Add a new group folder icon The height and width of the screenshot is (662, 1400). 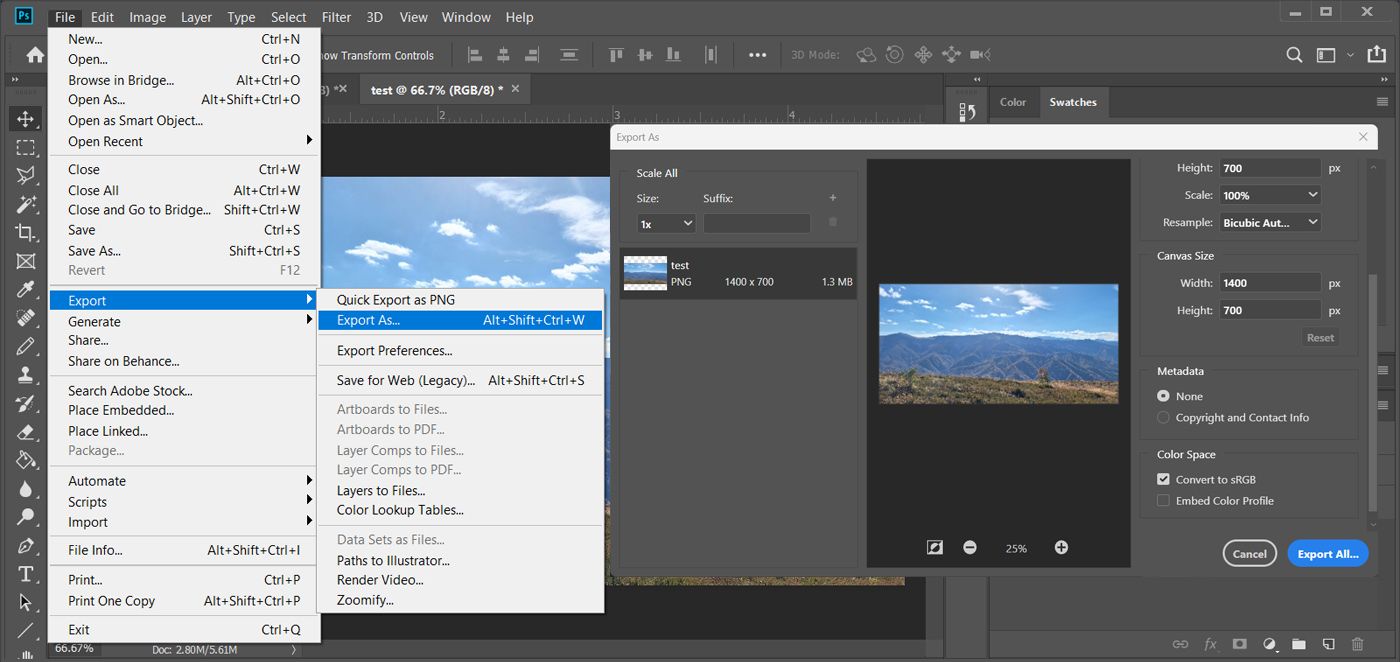pyautogui.click(x=1298, y=644)
